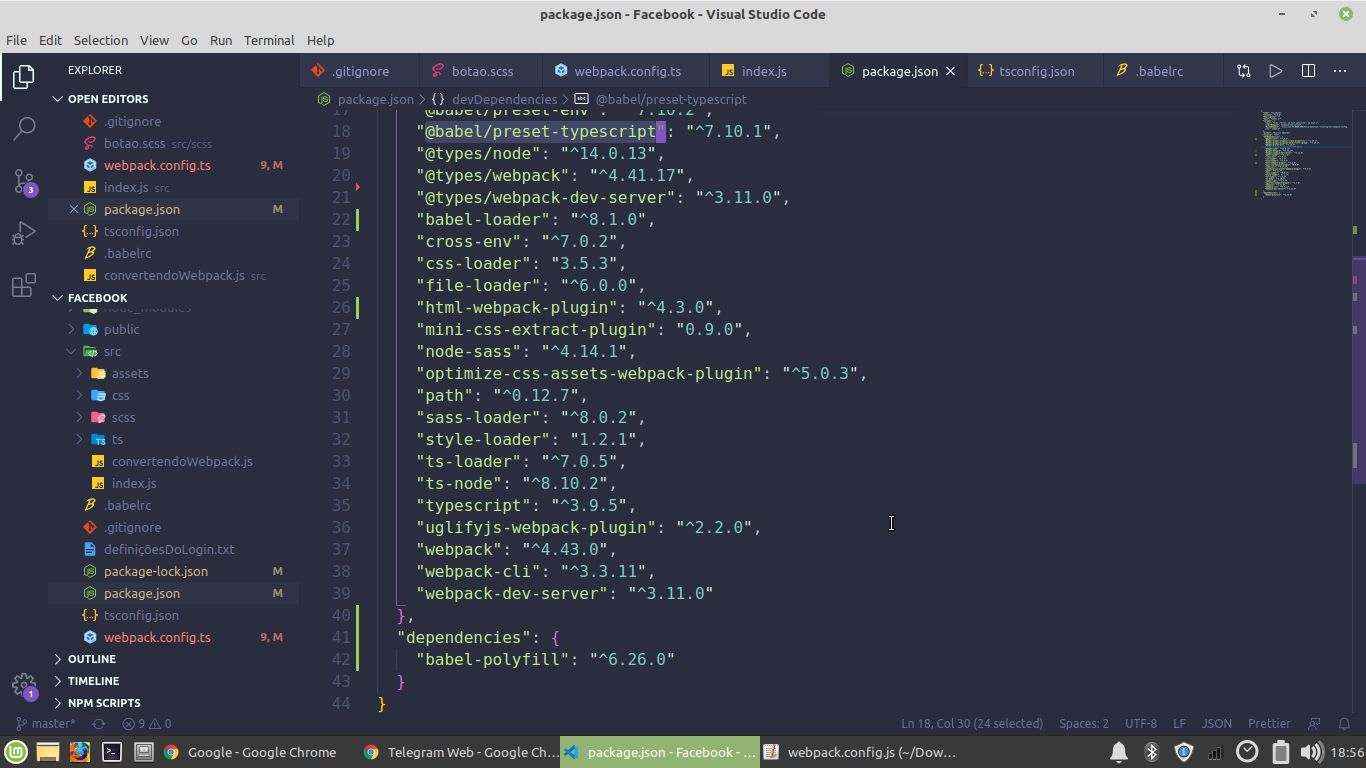Open the Selection menu

[x=101, y=40]
